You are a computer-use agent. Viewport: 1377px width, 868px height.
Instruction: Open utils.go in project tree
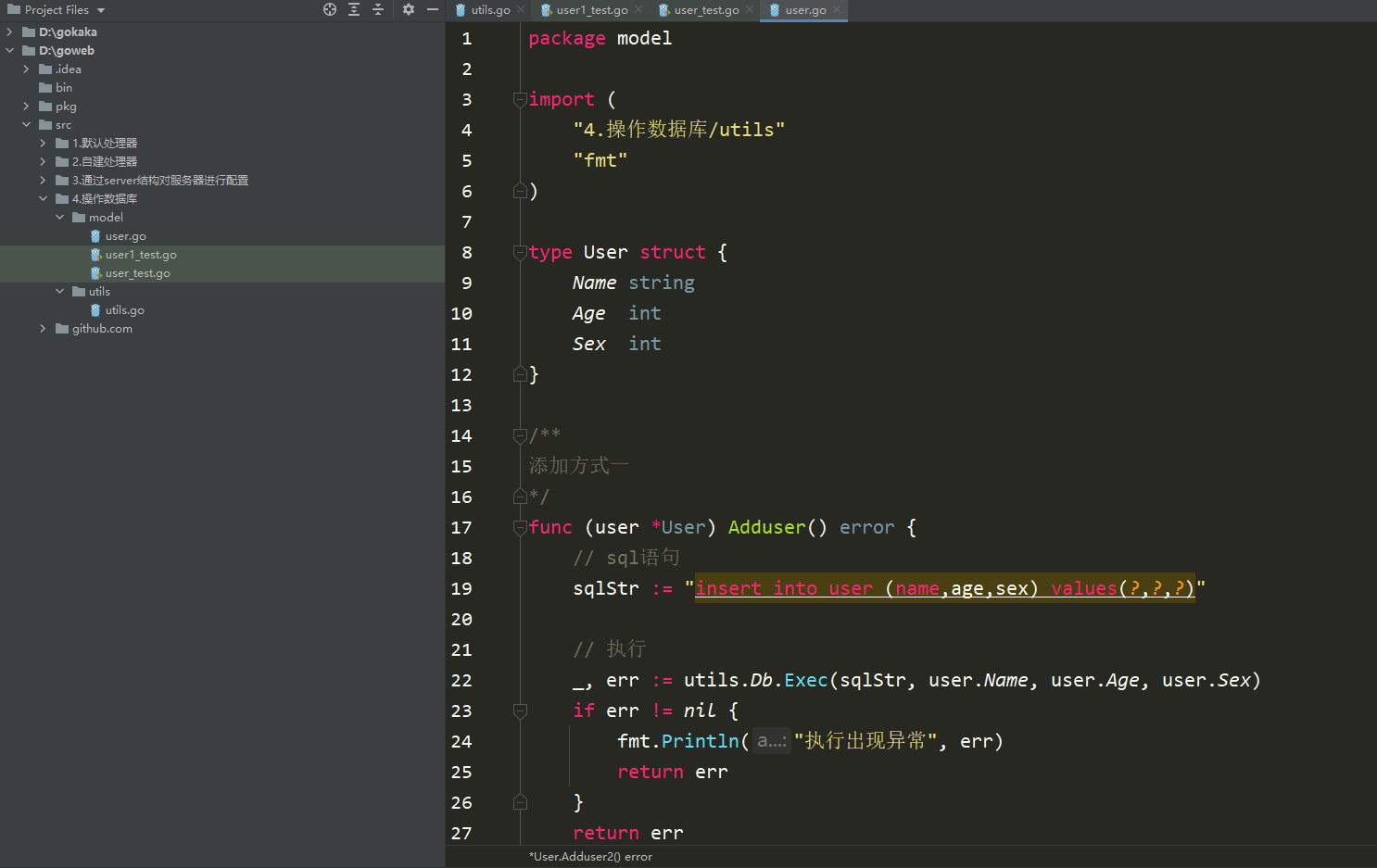124,310
